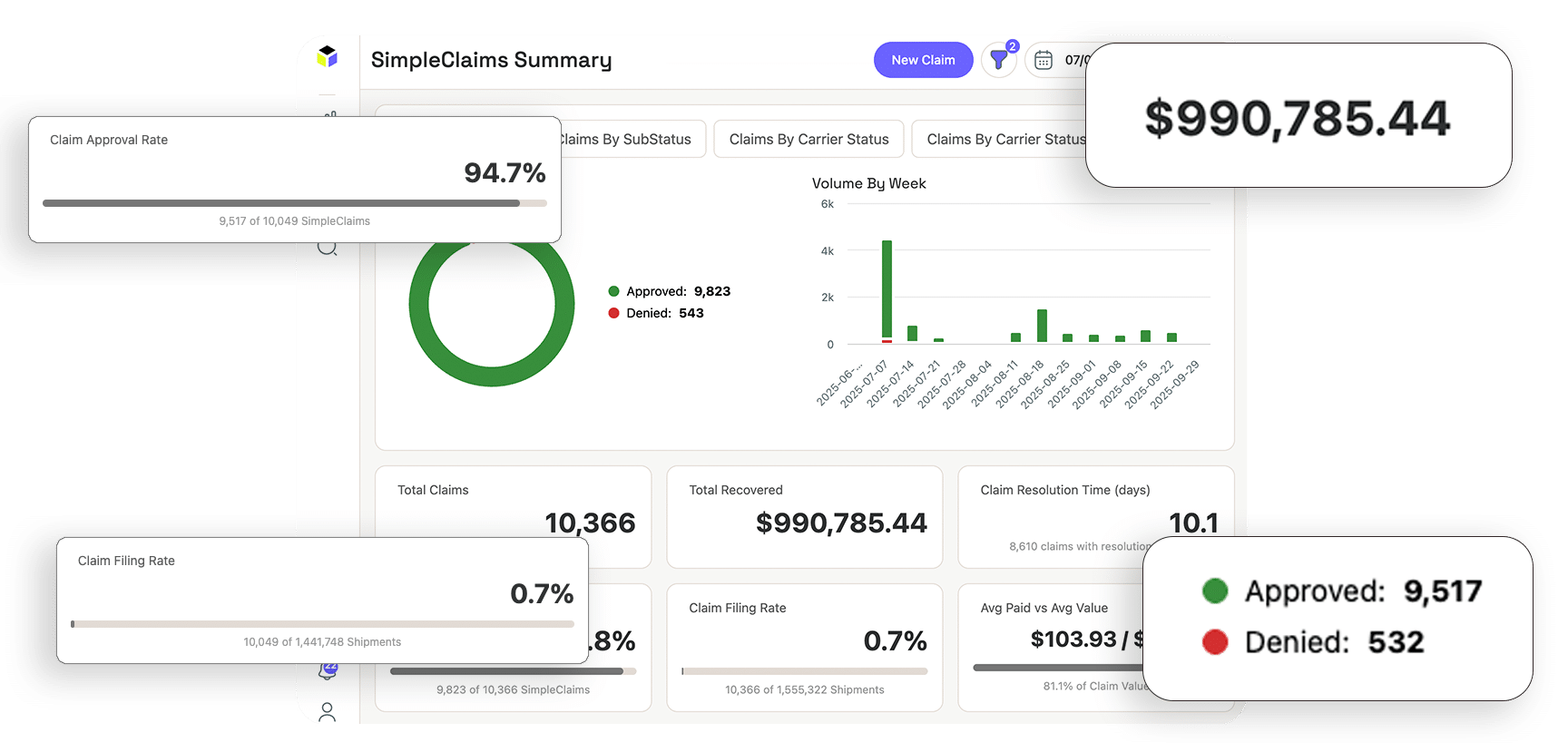The height and width of the screenshot is (752, 1568).
Task: Click the analytics icon in the sidebar
Action: pos(330,114)
